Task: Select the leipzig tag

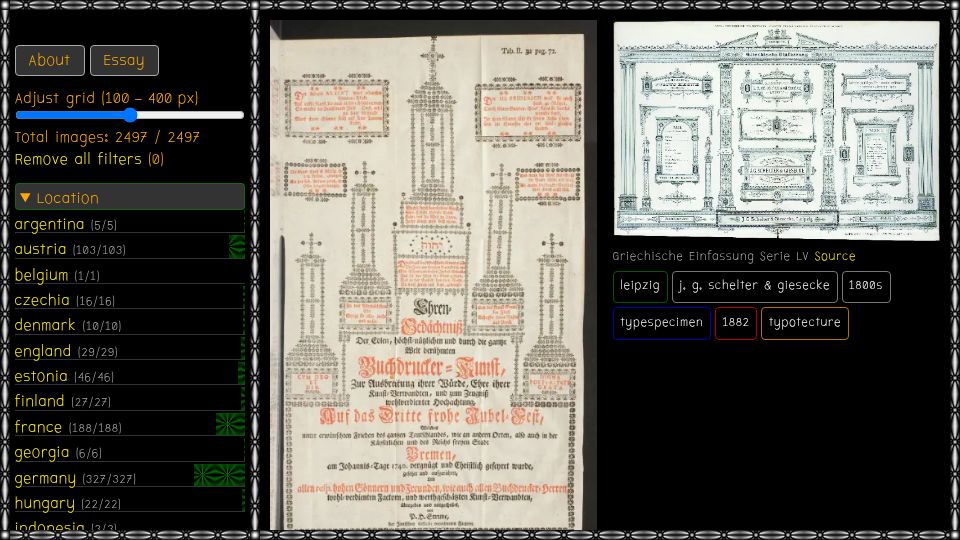Action: (x=640, y=286)
